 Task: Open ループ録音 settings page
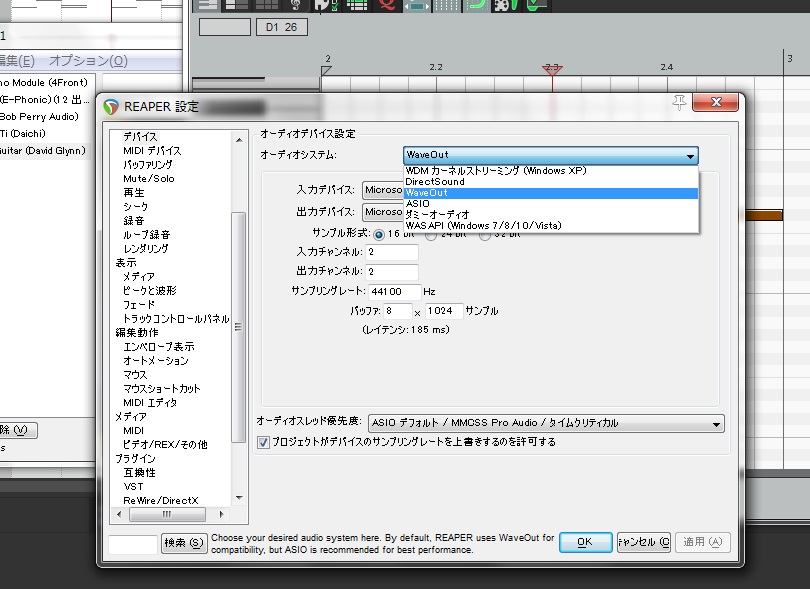[147, 235]
